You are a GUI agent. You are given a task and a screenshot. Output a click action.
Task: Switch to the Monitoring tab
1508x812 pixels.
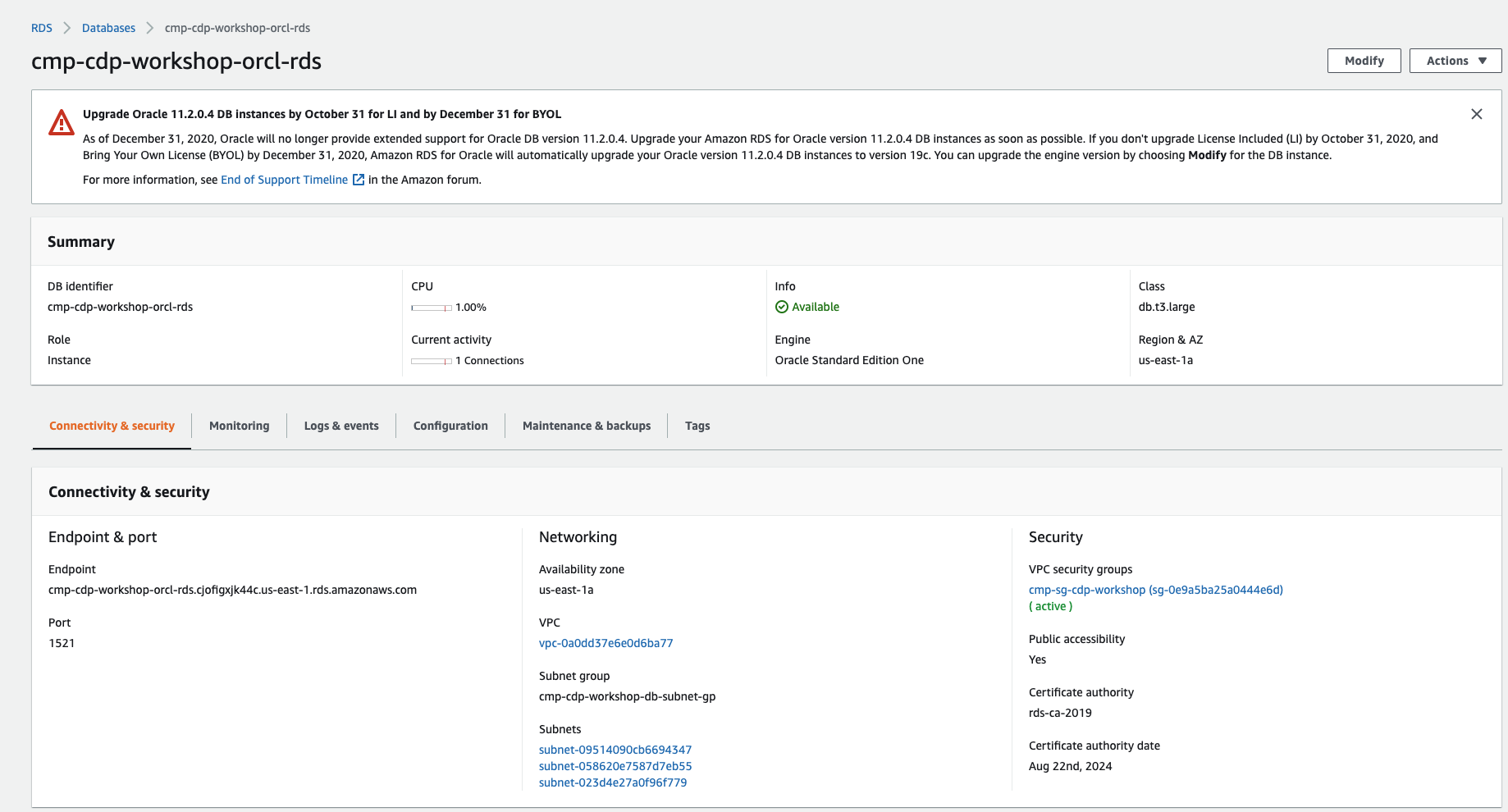coord(239,426)
